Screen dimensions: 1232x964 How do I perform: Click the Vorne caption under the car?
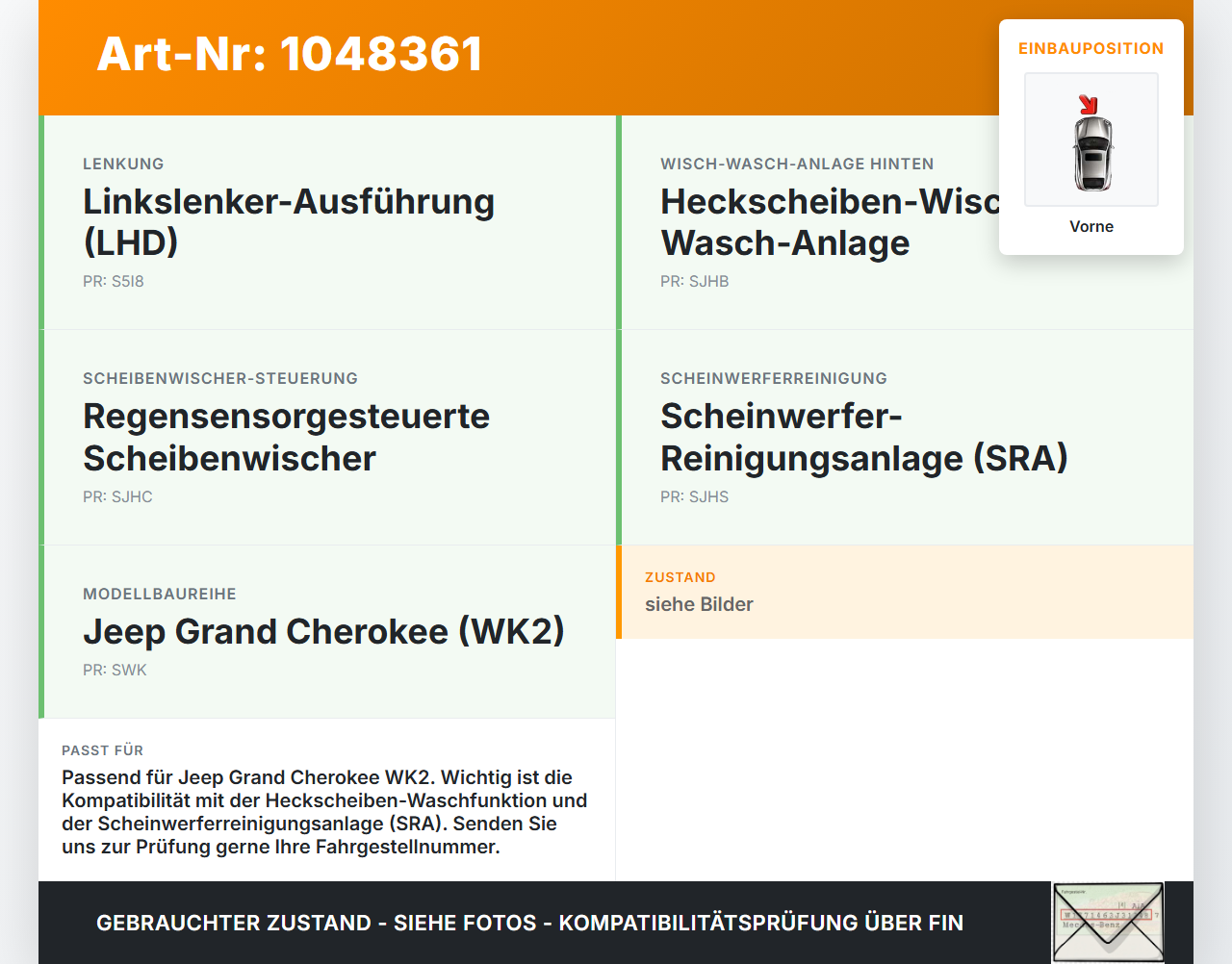point(1091,226)
